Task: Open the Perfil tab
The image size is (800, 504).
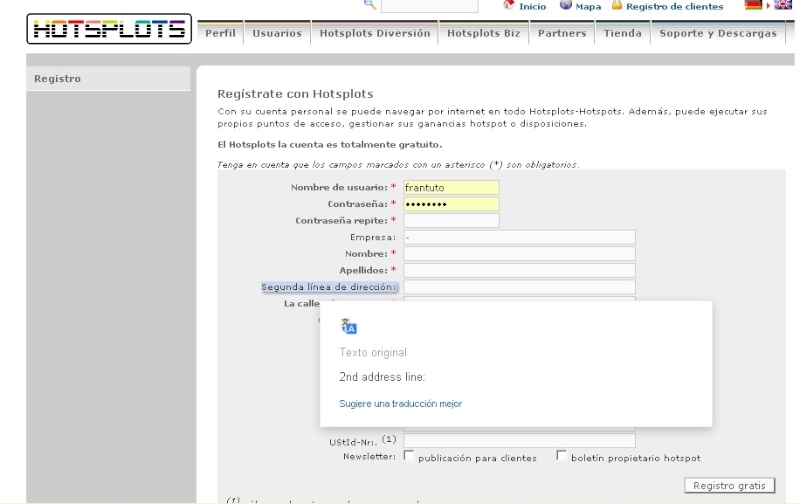Action: (220, 33)
